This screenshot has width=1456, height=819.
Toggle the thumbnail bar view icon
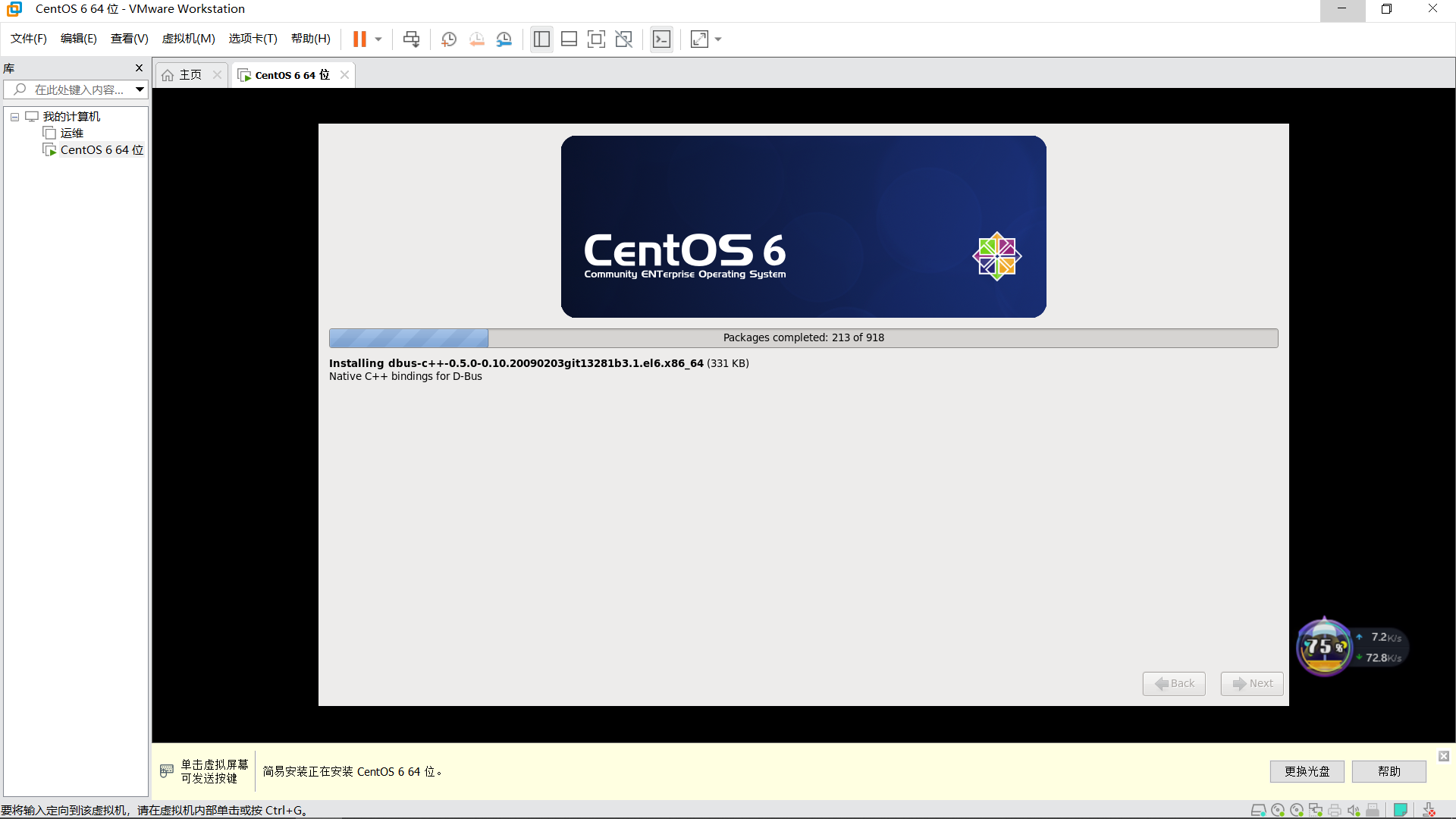tap(569, 39)
